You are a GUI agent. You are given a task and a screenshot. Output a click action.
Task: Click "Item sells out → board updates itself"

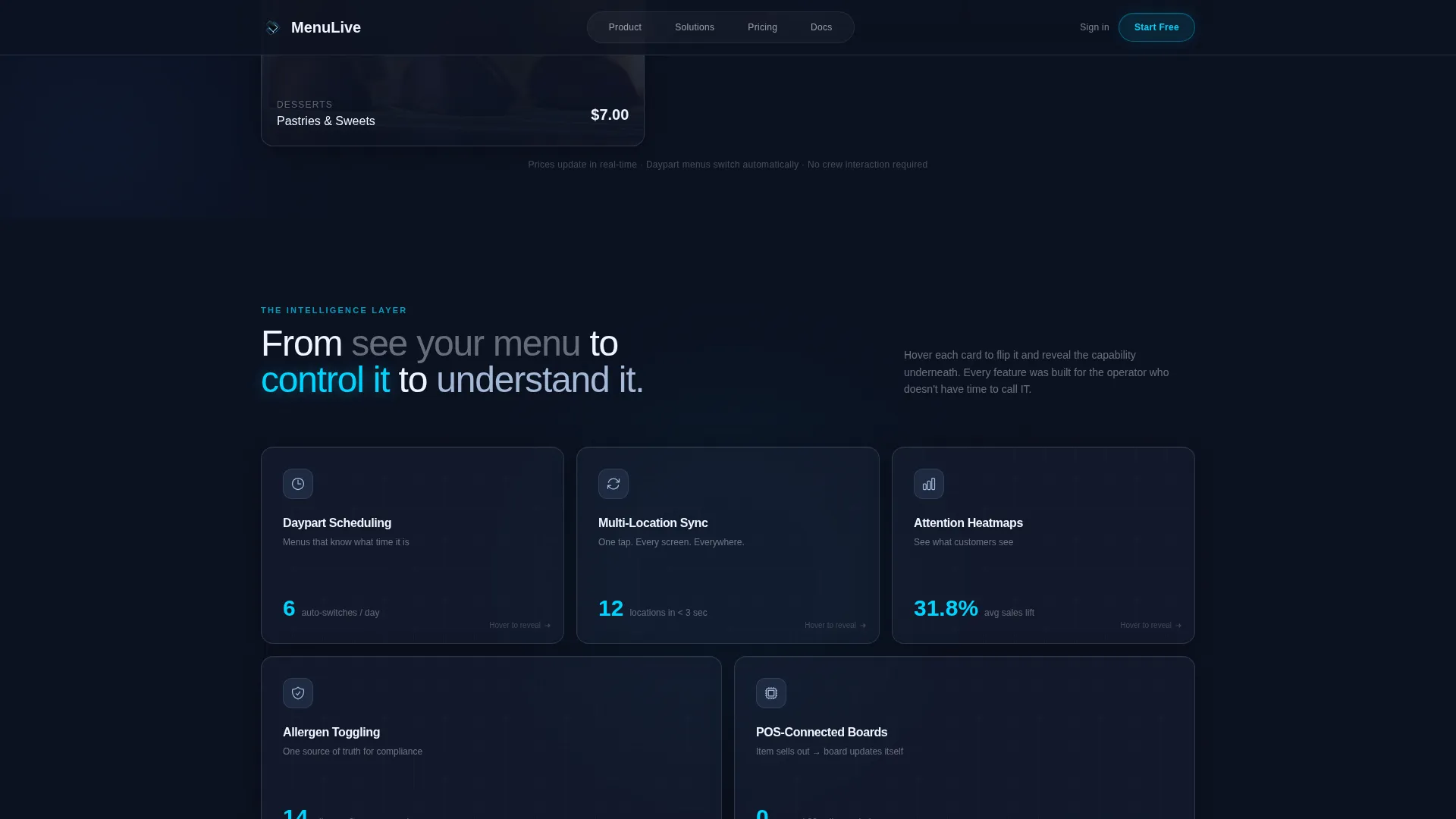pyautogui.click(x=830, y=752)
